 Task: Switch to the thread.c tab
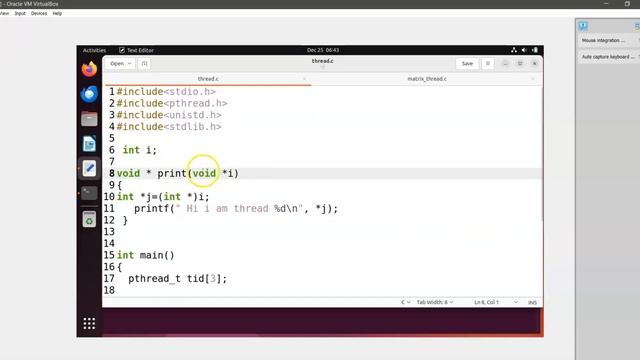point(208,79)
